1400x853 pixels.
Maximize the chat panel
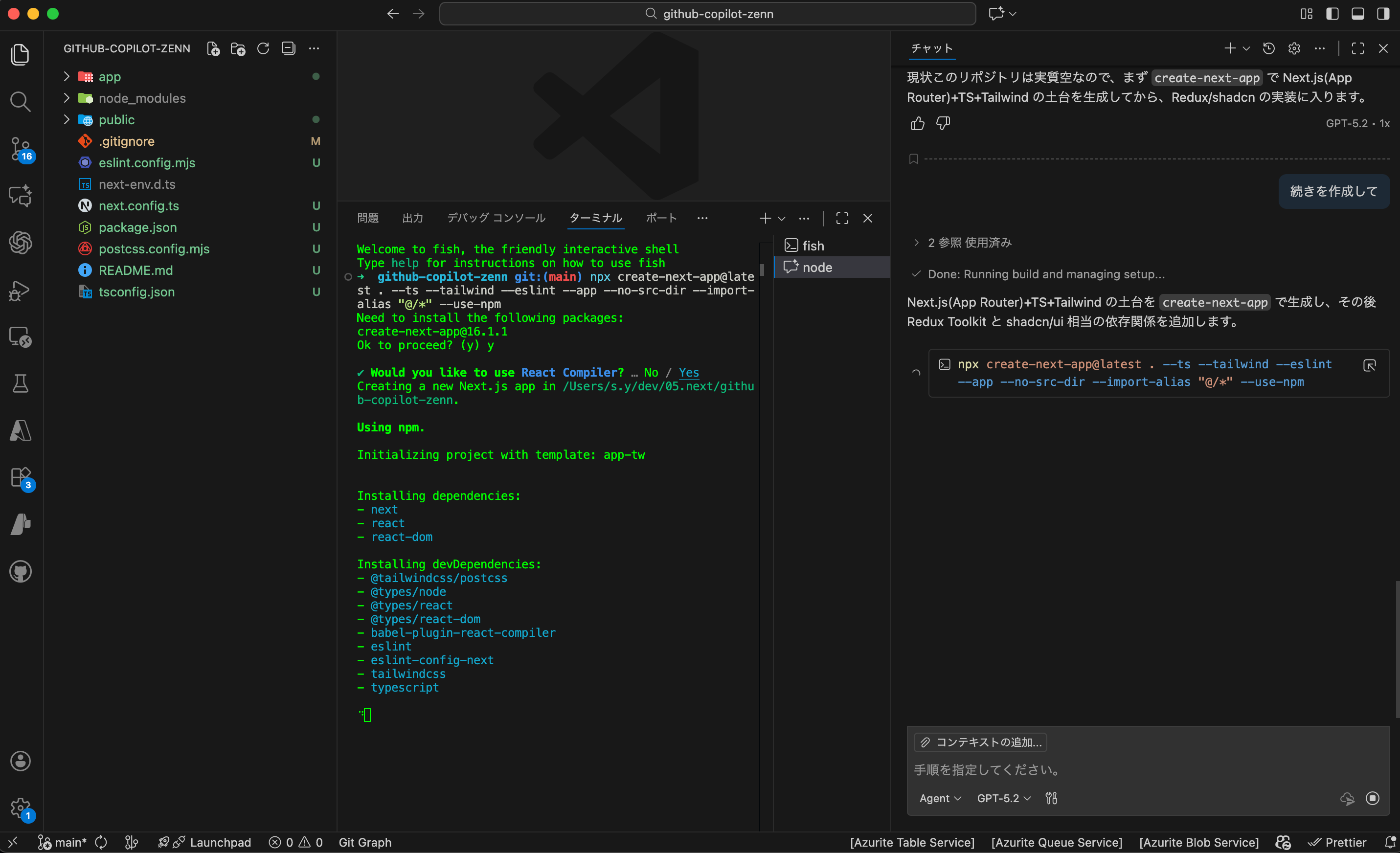coord(1358,48)
